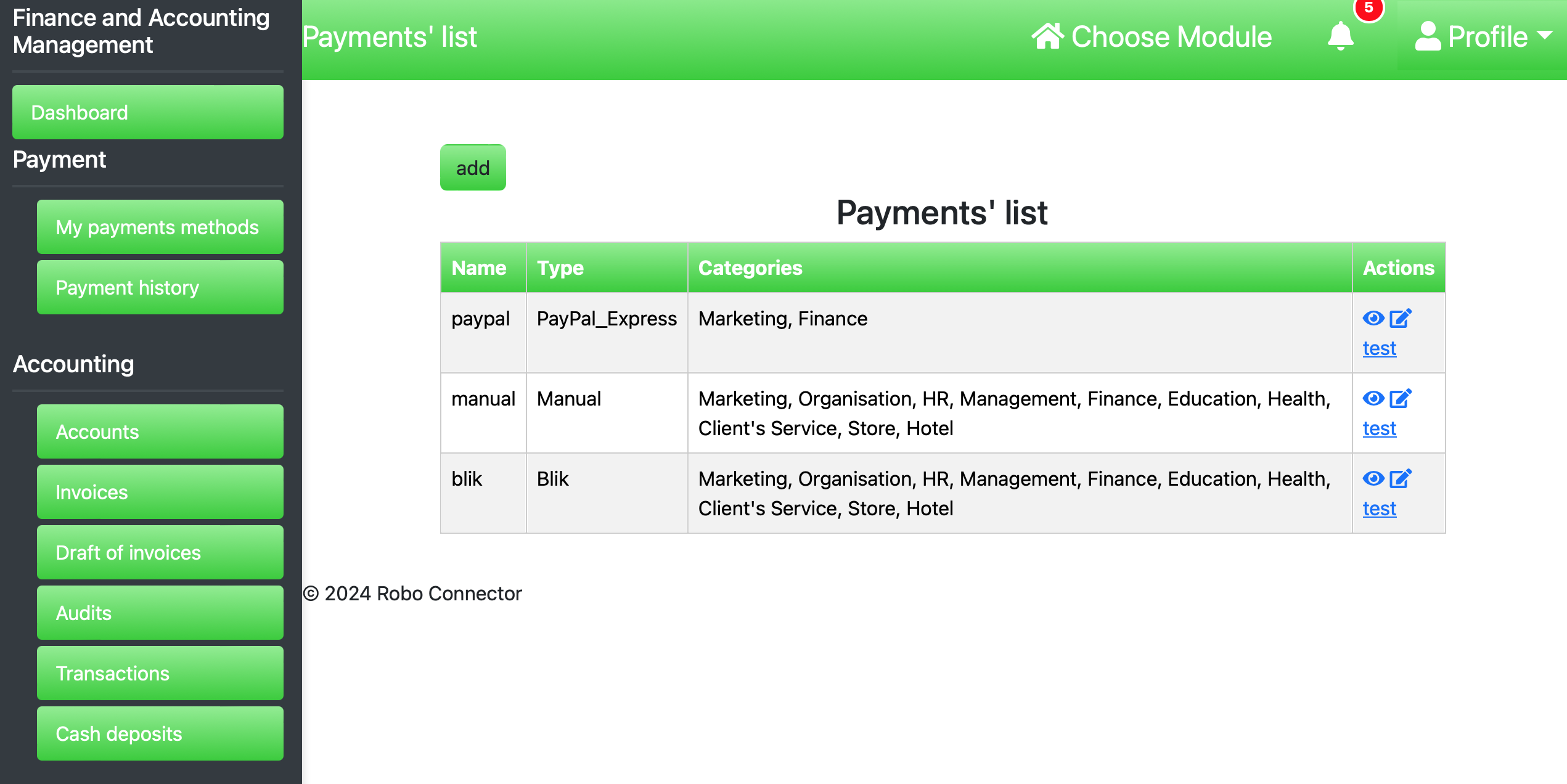This screenshot has height=784, width=1567.
Task: Edit the blik payment method
Action: click(1400, 479)
